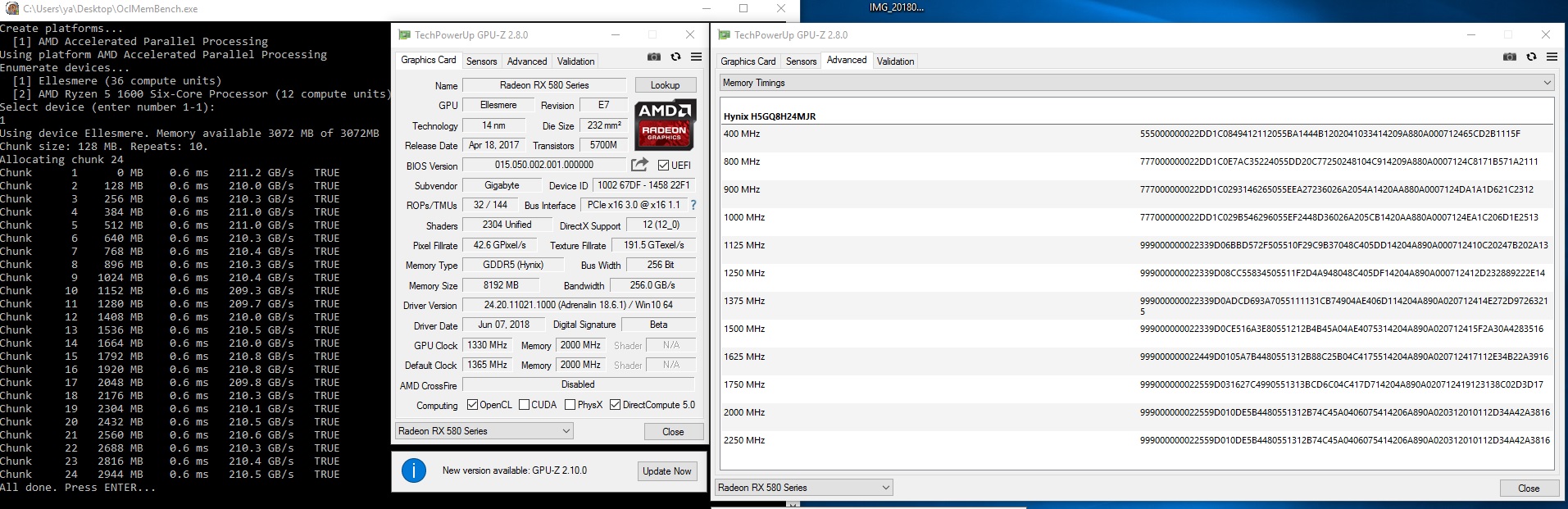Select Advanced tab in right GPU-Z window
Viewport: 1568px width, 509px height.
[847, 60]
